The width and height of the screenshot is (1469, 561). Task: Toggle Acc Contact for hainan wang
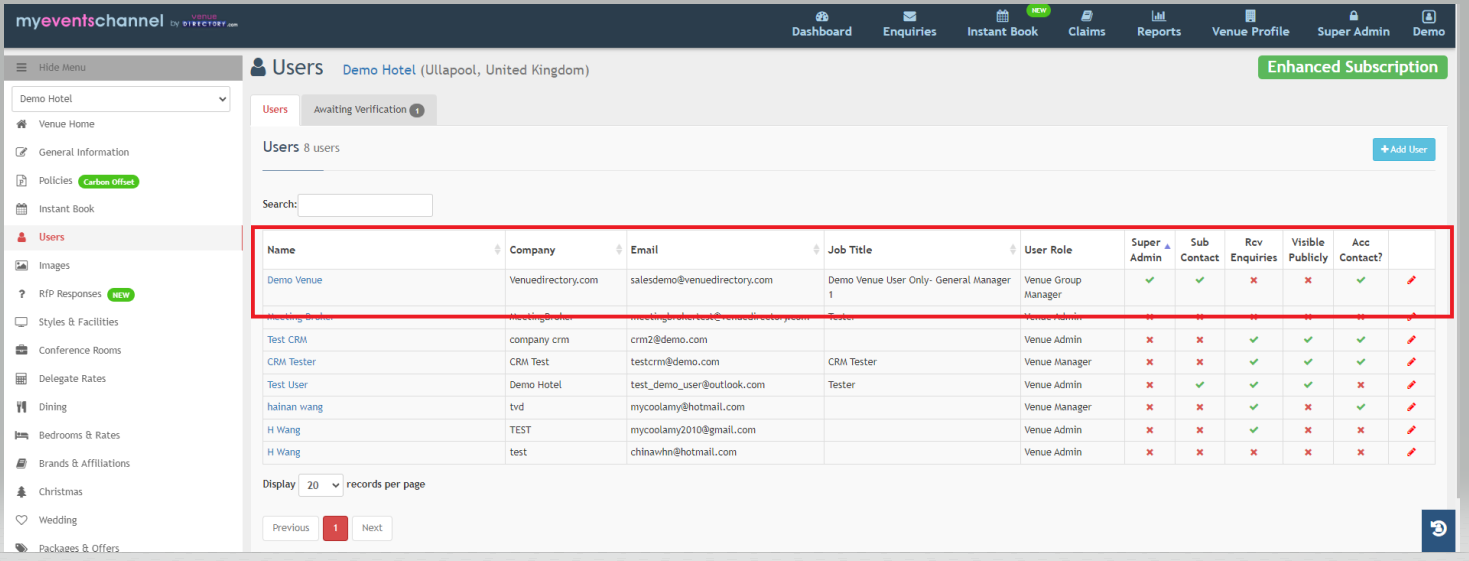1360,407
